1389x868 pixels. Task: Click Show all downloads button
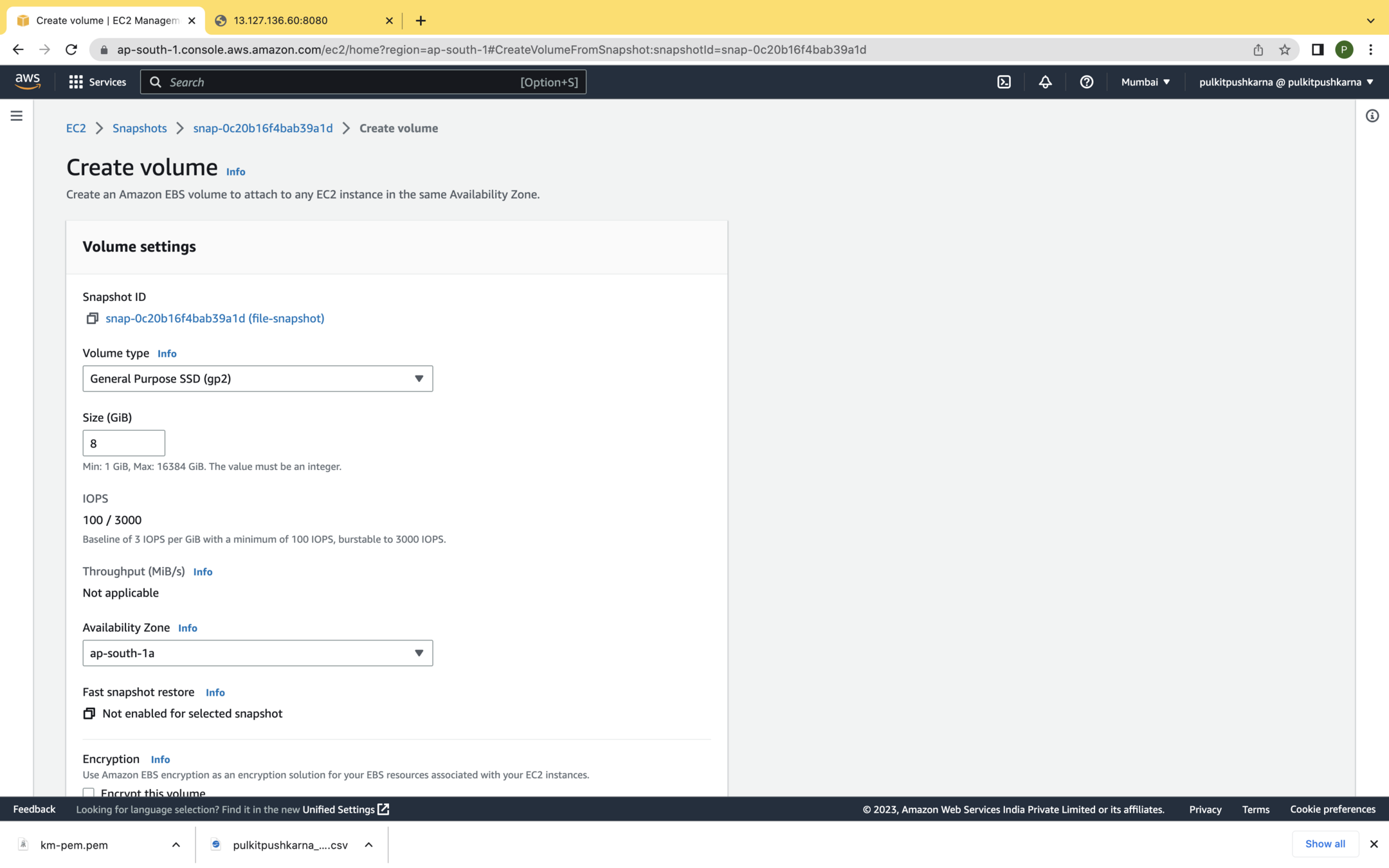pos(1325,844)
